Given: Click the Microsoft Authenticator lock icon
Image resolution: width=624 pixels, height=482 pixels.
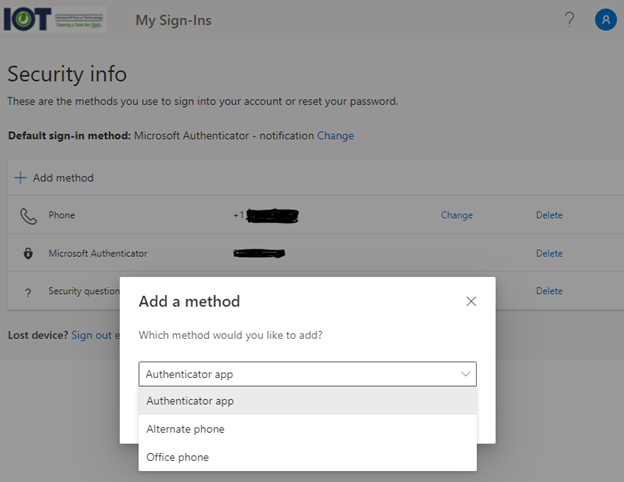Looking at the screenshot, I should 27,253.
